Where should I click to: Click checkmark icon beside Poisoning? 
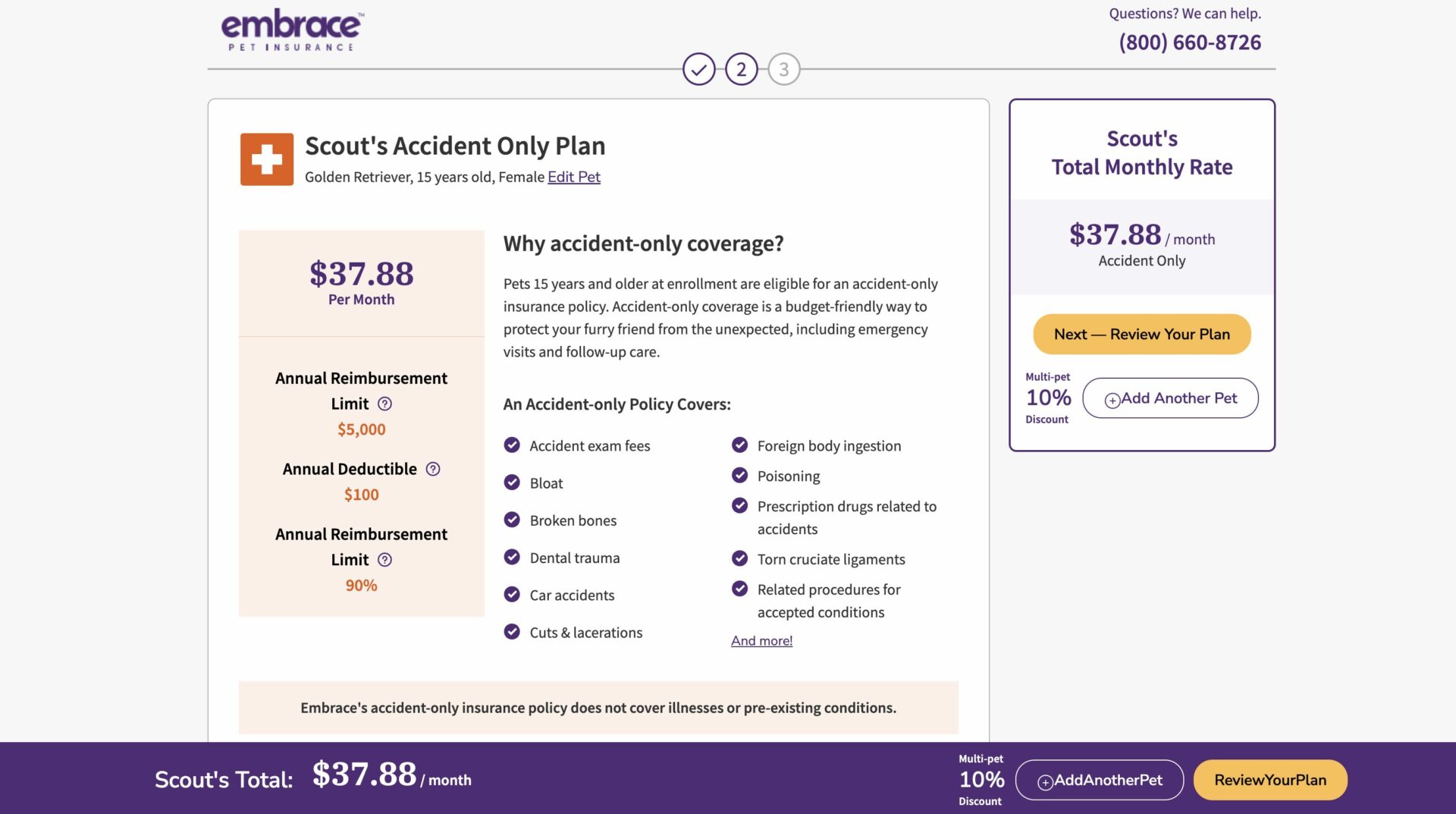click(739, 476)
